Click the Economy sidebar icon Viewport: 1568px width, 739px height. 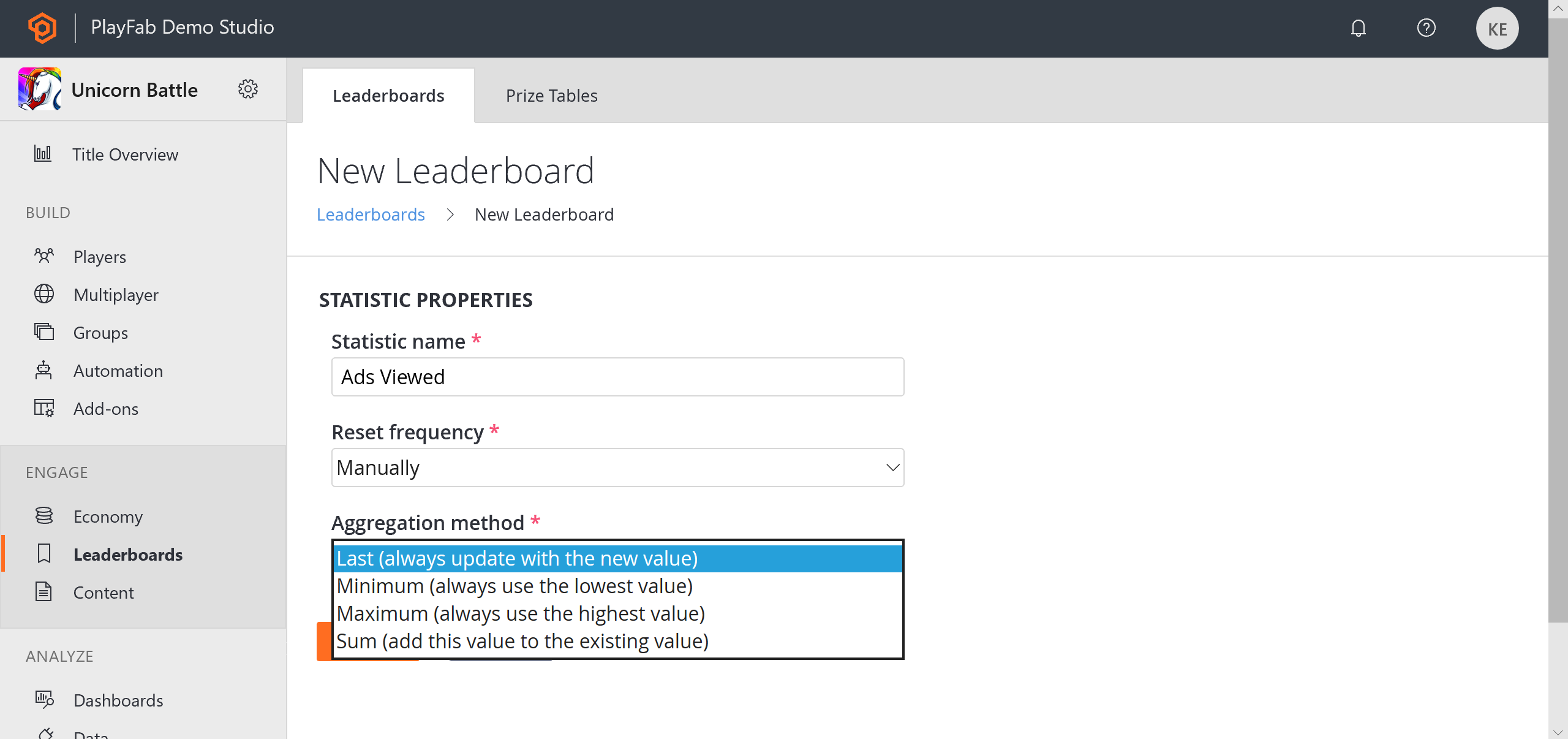[44, 516]
